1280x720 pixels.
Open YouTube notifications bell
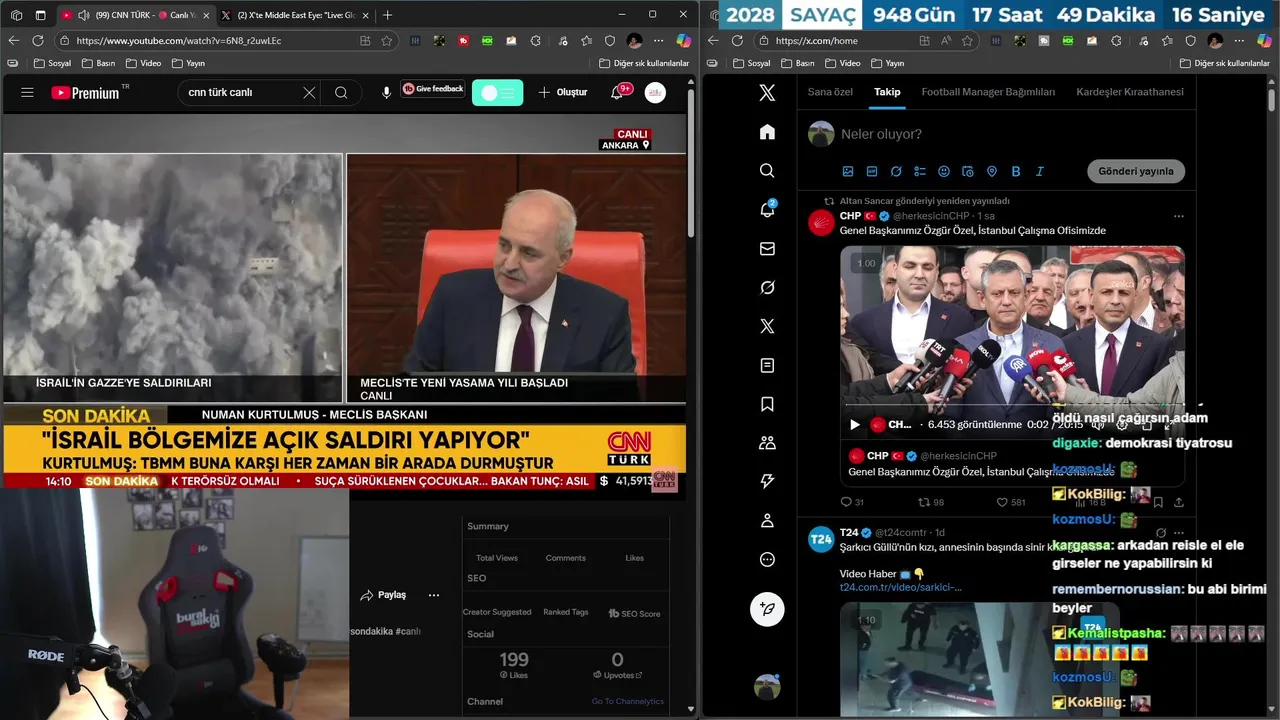tap(618, 92)
